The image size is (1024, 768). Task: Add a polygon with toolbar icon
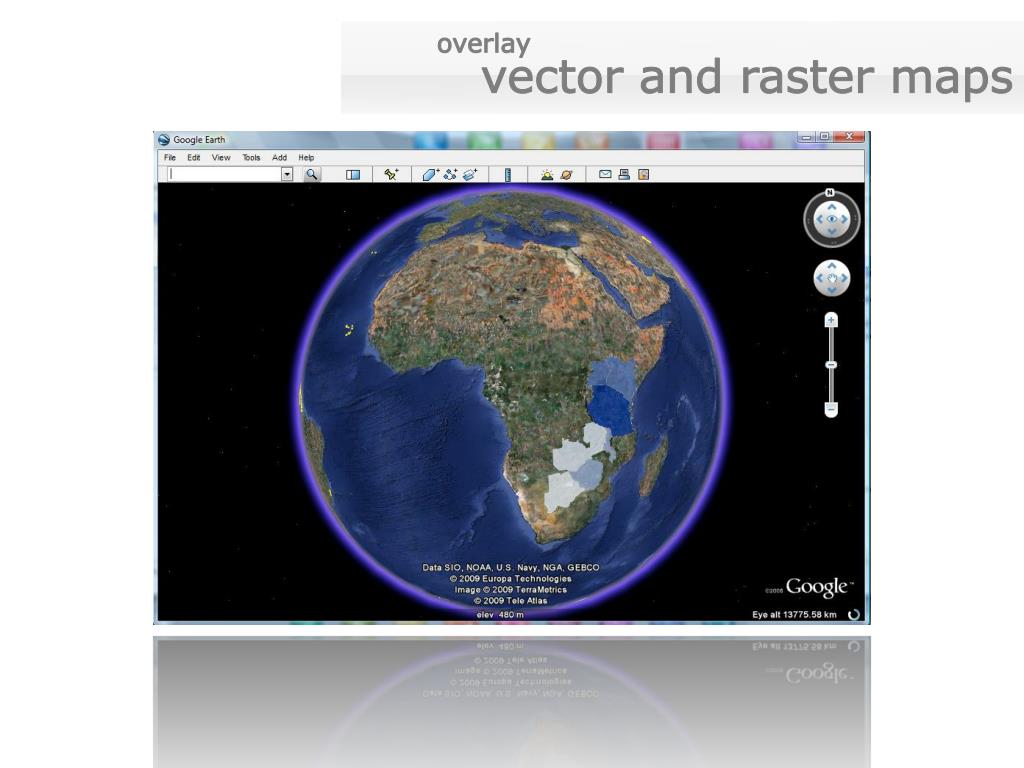430,174
